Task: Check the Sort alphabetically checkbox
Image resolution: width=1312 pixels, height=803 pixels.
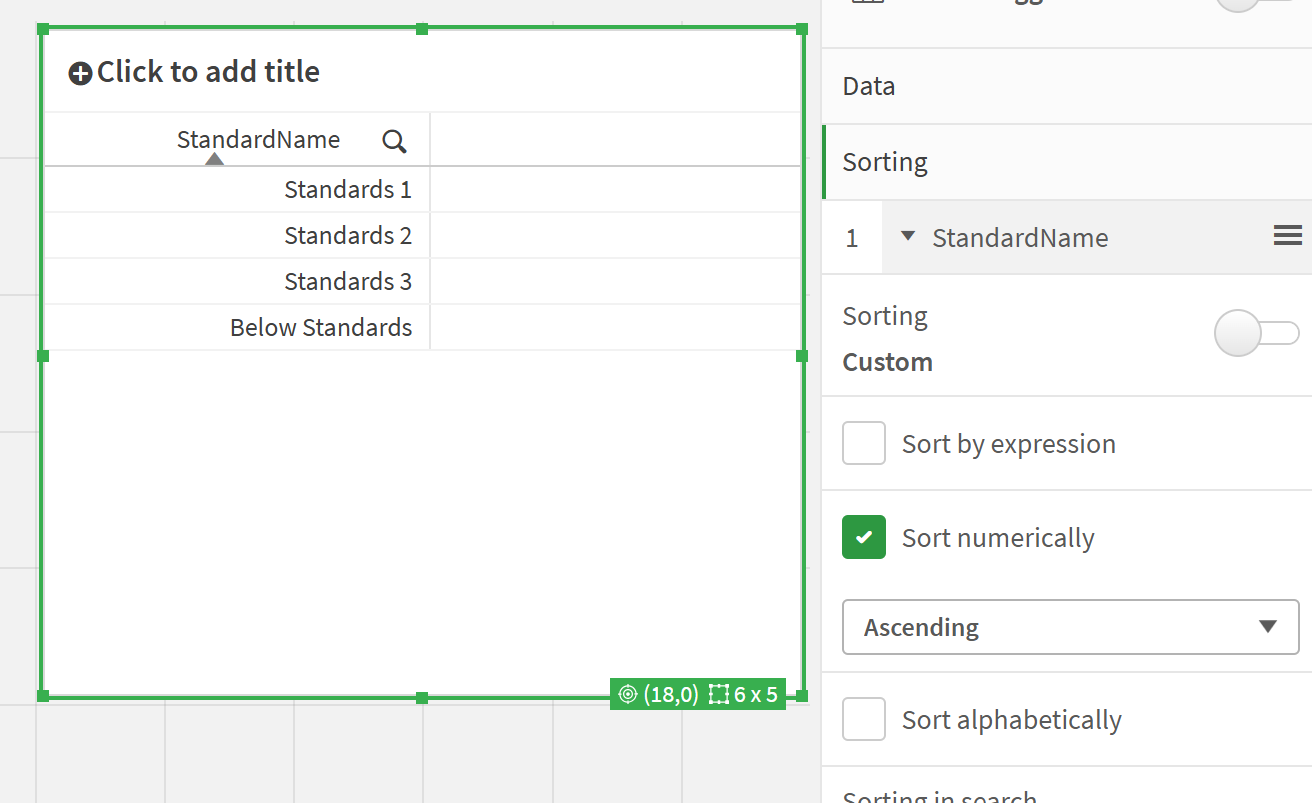Action: pos(864,719)
